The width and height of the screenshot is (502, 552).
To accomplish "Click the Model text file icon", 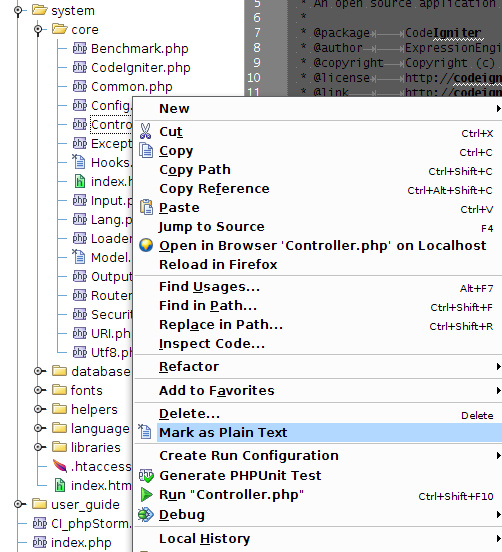I will [x=79, y=257].
